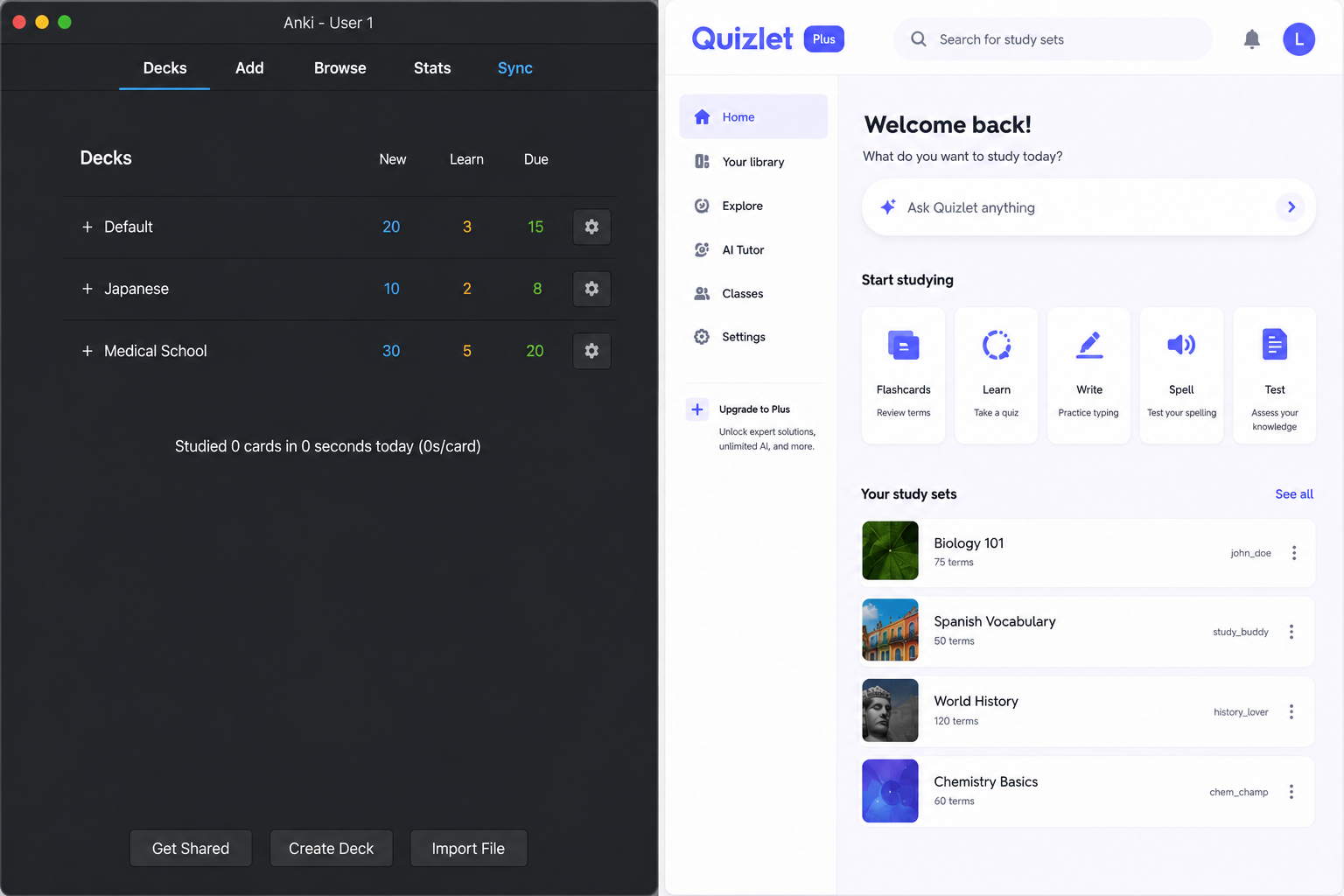1344x896 pixels.
Task: Open options gear for Default deck
Action: (591, 227)
